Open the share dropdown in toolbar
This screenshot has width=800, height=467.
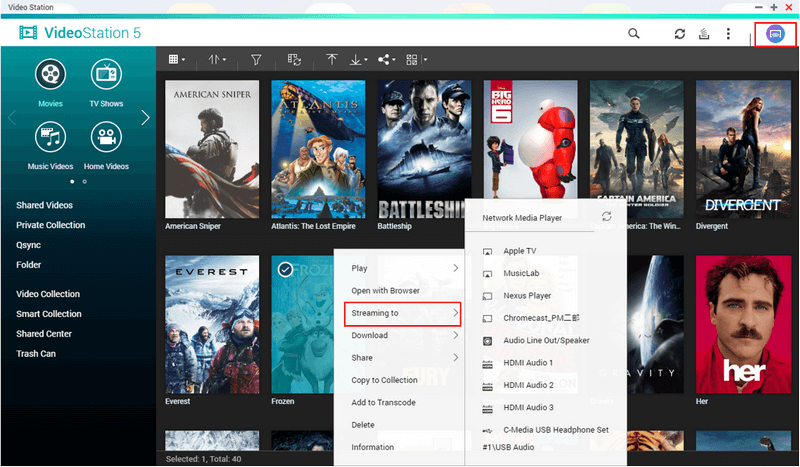pyautogui.click(x=387, y=60)
